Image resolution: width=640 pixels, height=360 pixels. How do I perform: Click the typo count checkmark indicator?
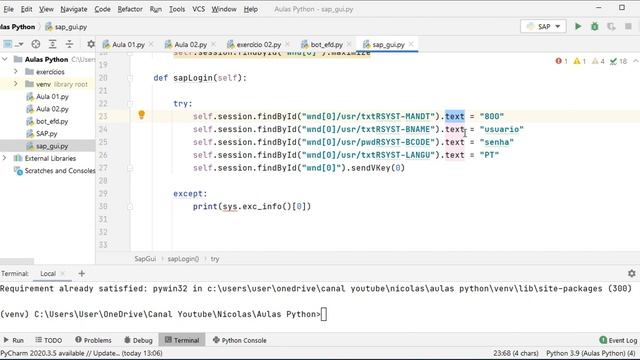[x=618, y=61]
